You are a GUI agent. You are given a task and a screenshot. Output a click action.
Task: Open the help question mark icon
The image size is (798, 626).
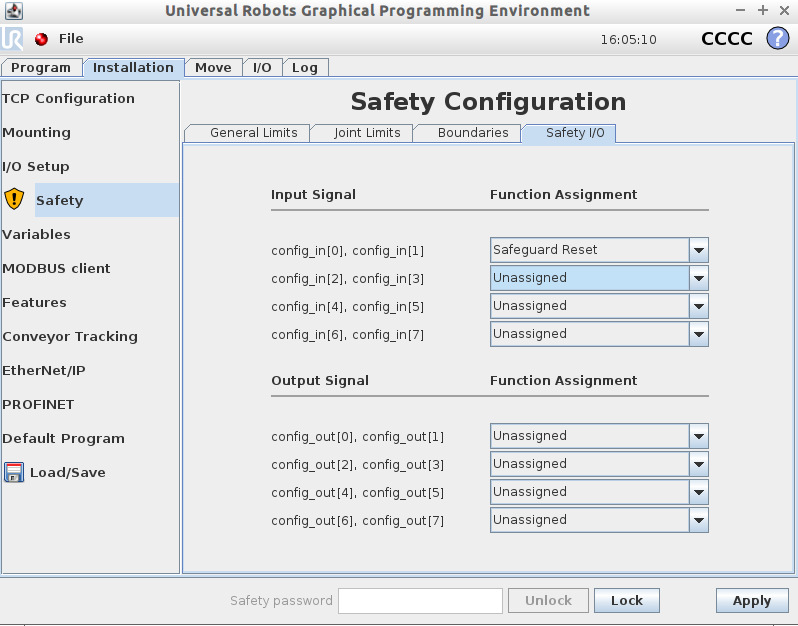point(778,39)
